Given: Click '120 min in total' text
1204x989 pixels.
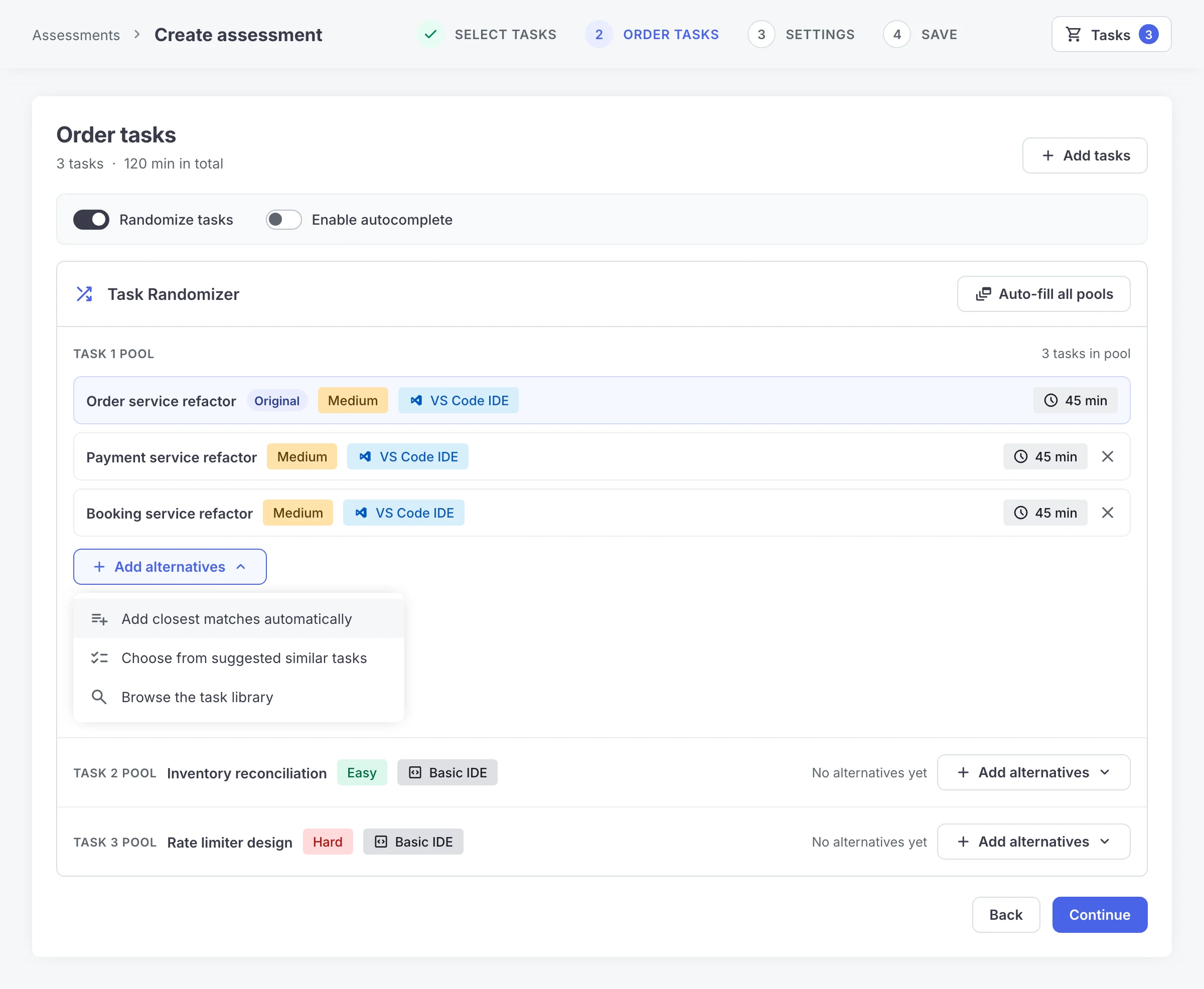Looking at the screenshot, I should (x=174, y=164).
